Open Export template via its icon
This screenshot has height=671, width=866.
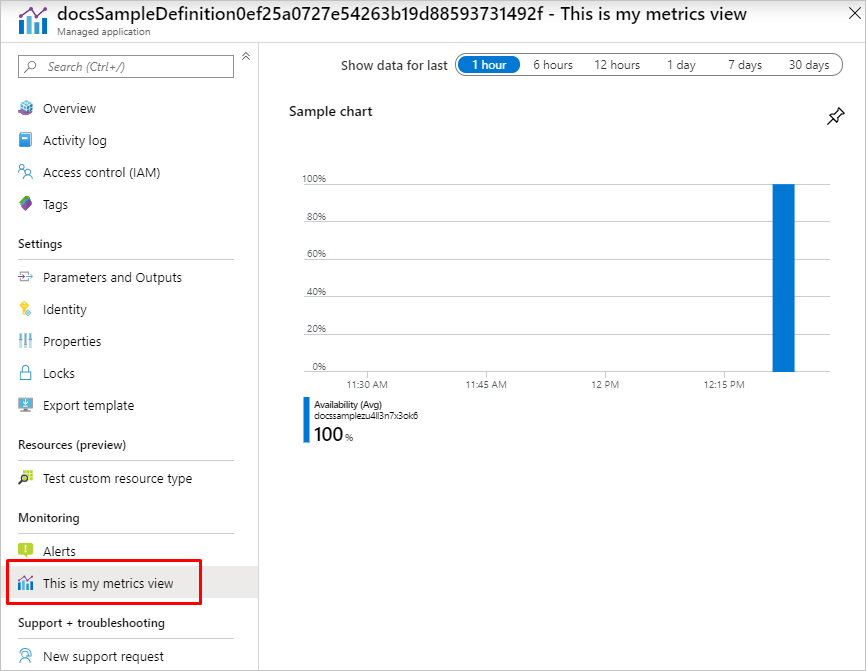[24, 405]
